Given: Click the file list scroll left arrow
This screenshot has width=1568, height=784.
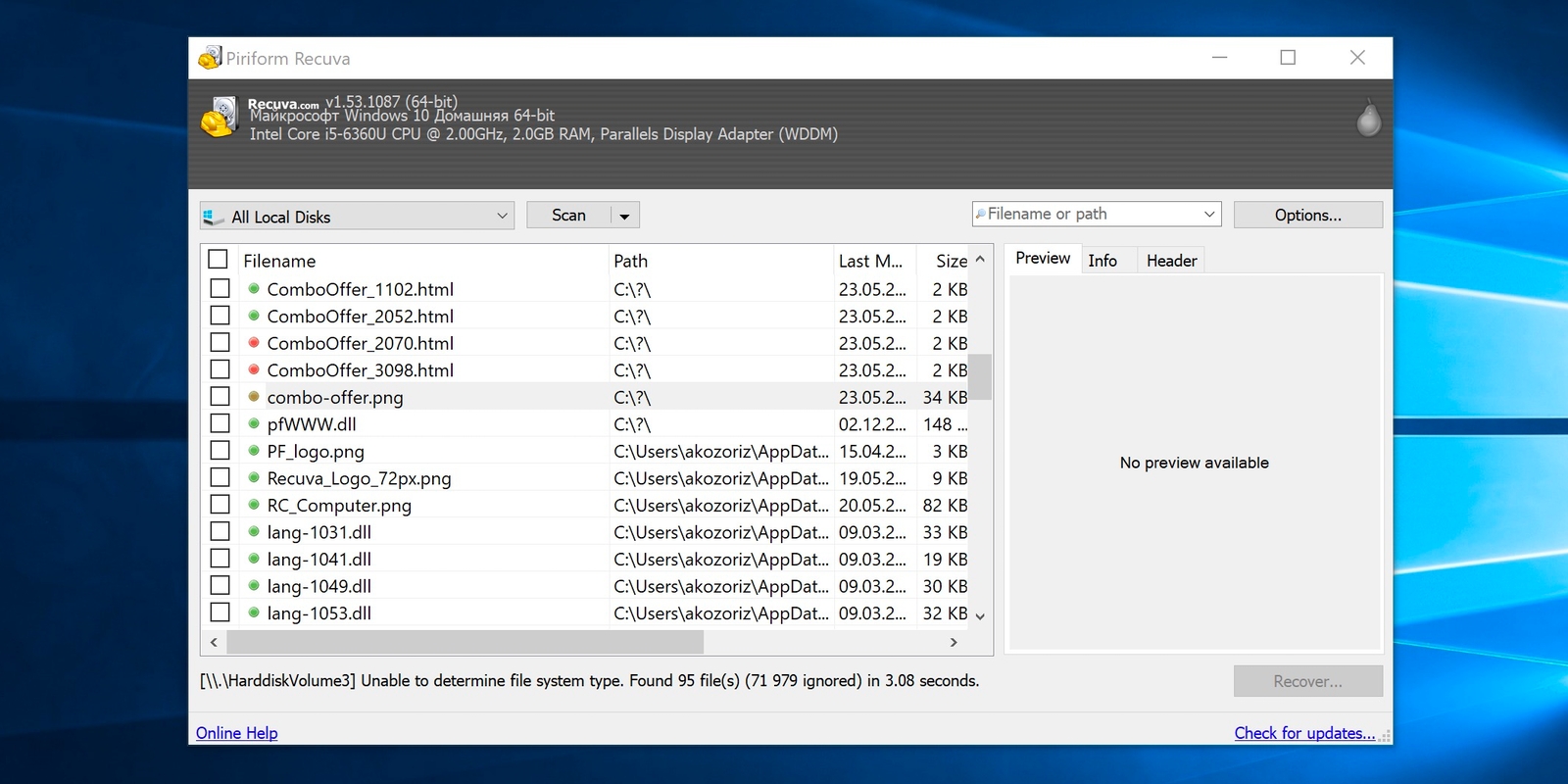Looking at the screenshot, I should [214, 642].
